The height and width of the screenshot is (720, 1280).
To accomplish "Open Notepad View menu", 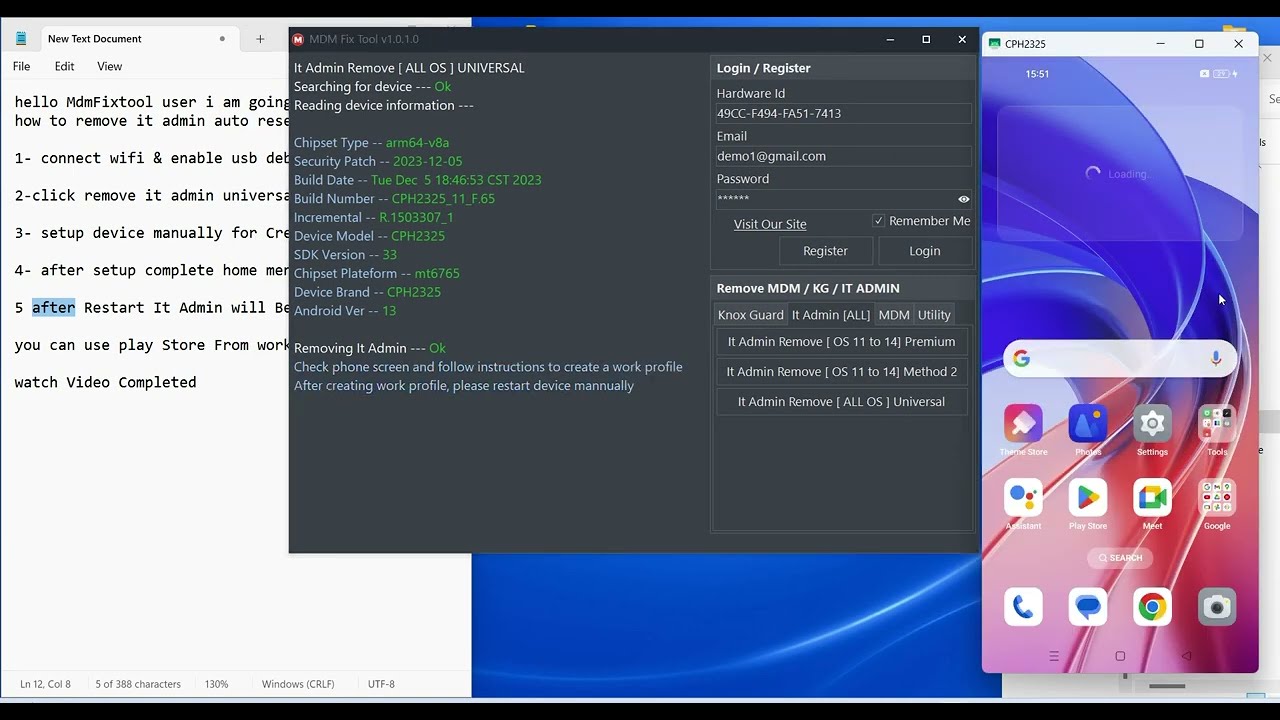I will pyautogui.click(x=109, y=66).
